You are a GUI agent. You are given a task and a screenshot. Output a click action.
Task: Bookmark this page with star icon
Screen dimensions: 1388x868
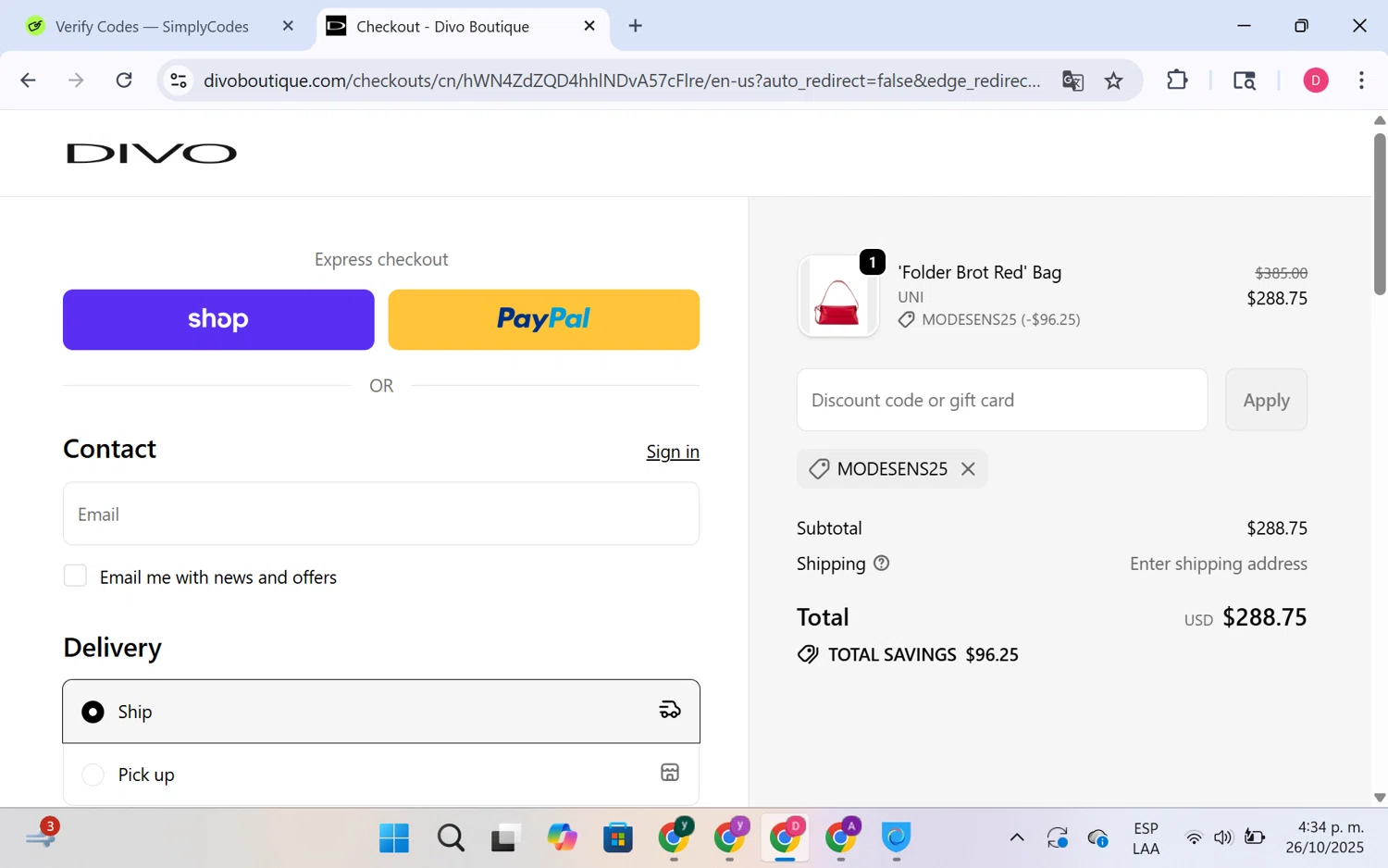(1113, 81)
